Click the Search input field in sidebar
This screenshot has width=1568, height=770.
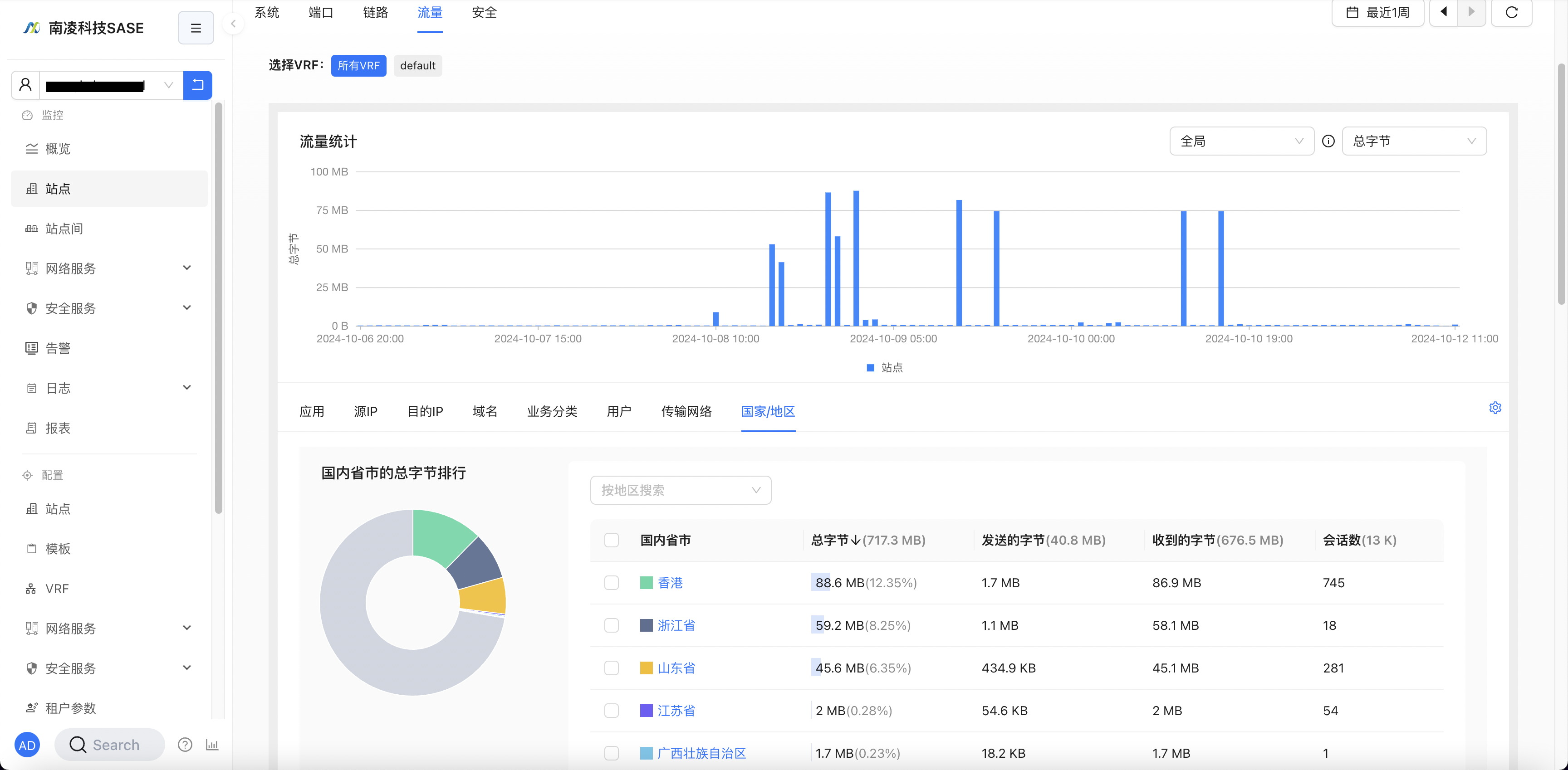114,745
